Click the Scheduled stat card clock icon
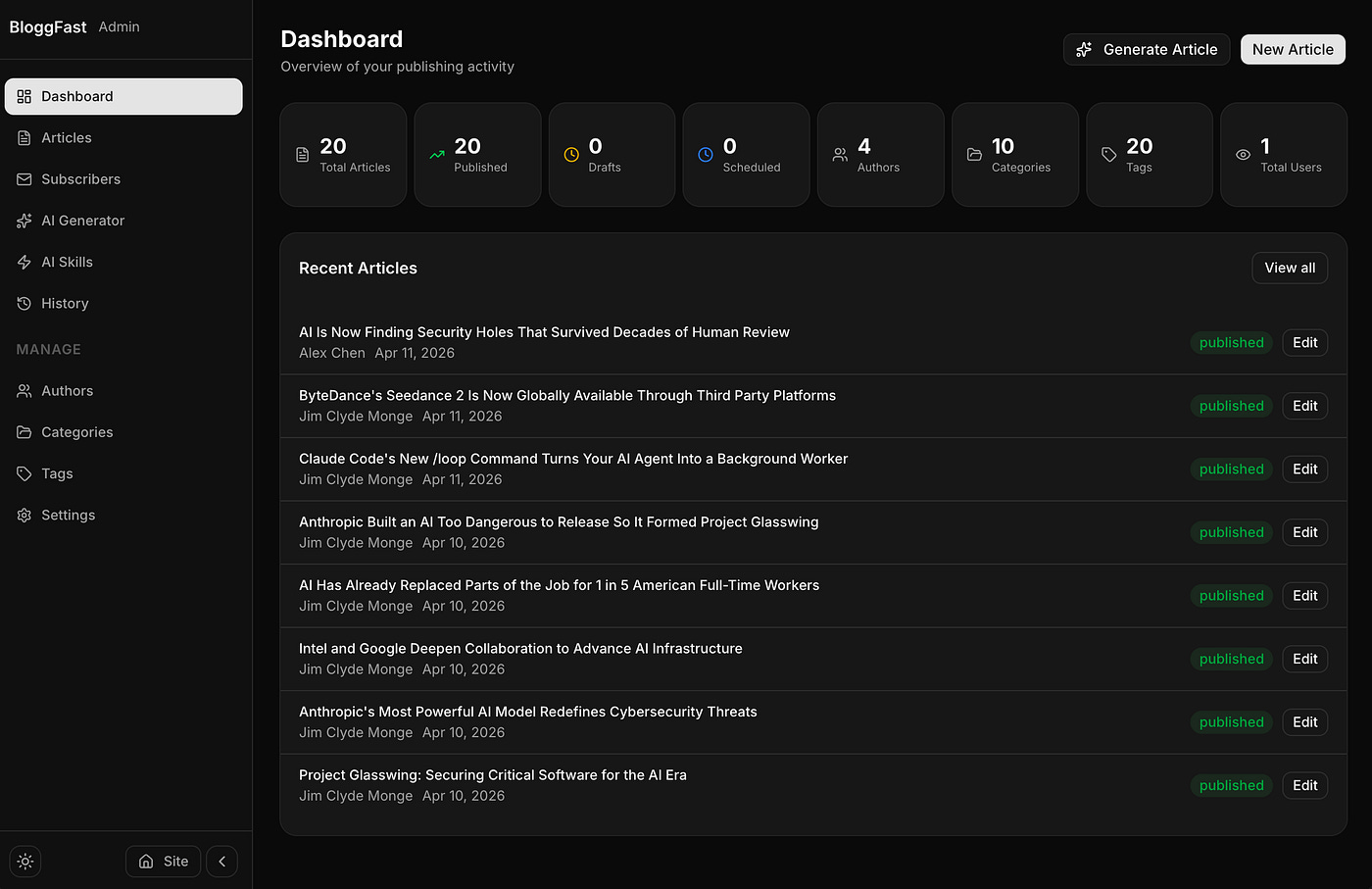The height and width of the screenshot is (889, 1372). [x=705, y=154]
